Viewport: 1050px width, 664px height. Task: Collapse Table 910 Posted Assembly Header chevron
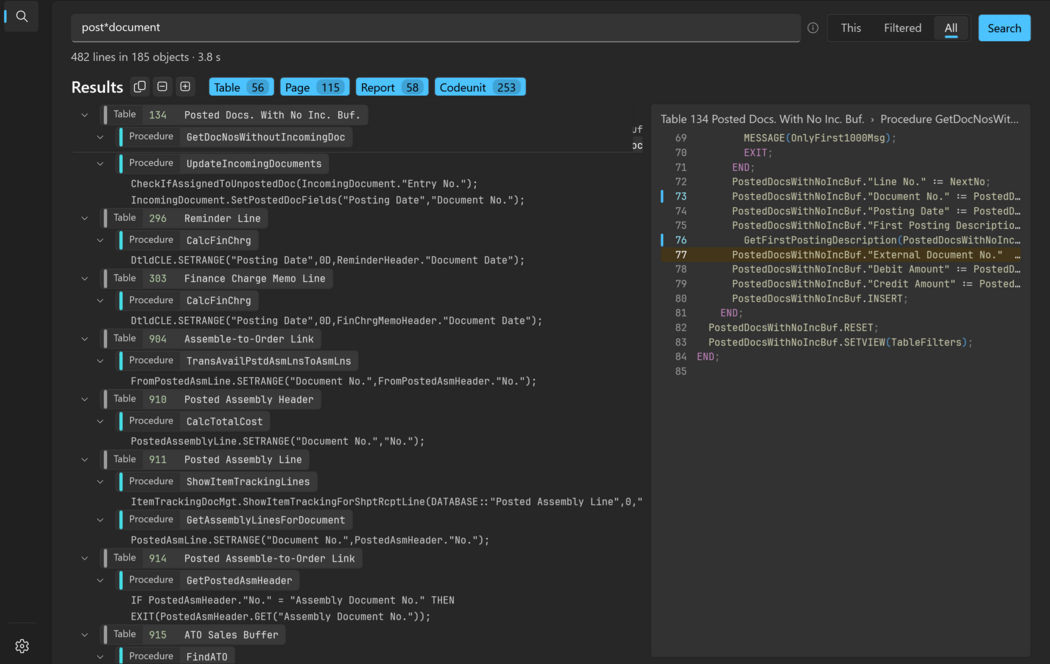[x=84, y=400]
